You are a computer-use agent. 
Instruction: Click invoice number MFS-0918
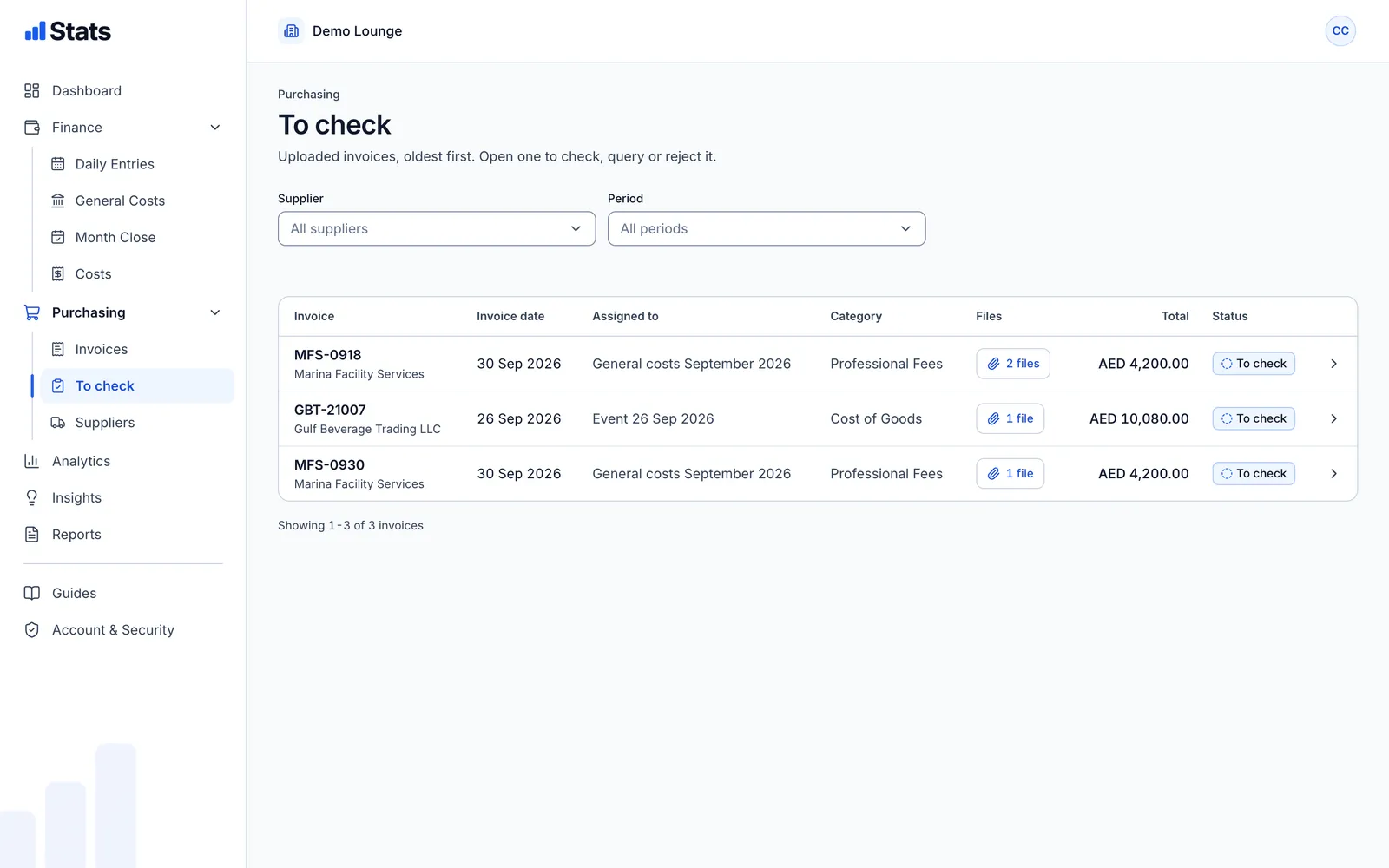pos(327,355)
